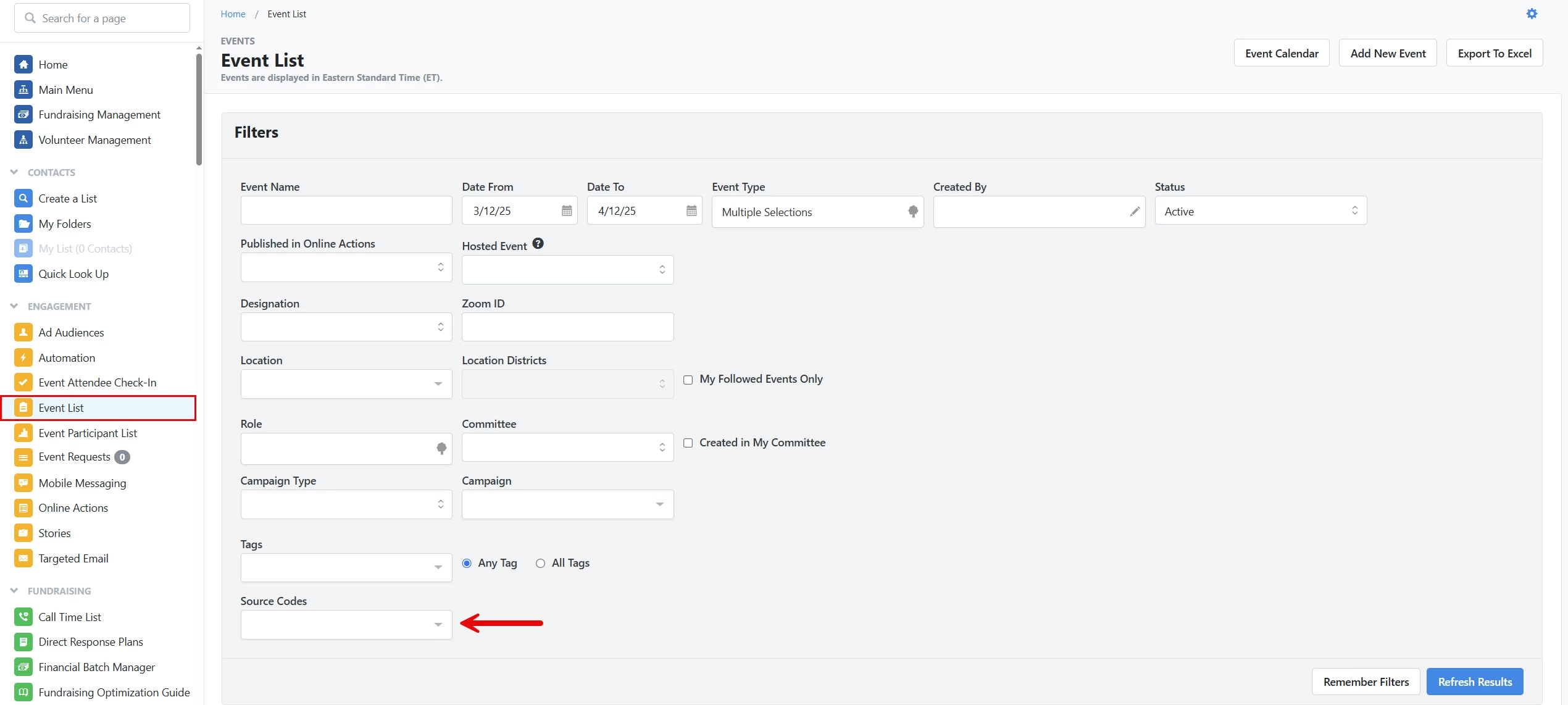Open the Date To calendar picker icon

coord(691,211)
